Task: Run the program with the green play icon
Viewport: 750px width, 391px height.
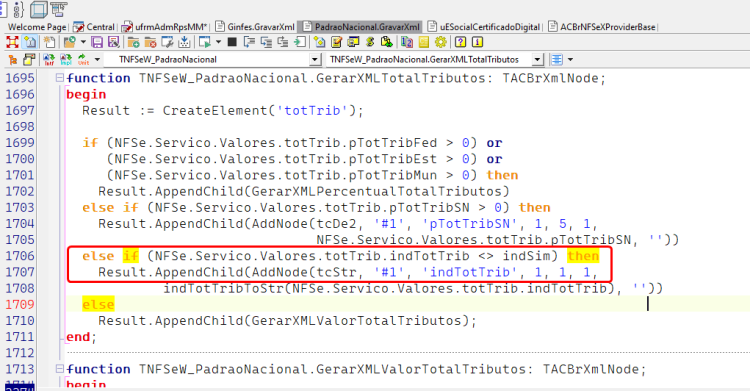Action: click(x=205, y=42)
